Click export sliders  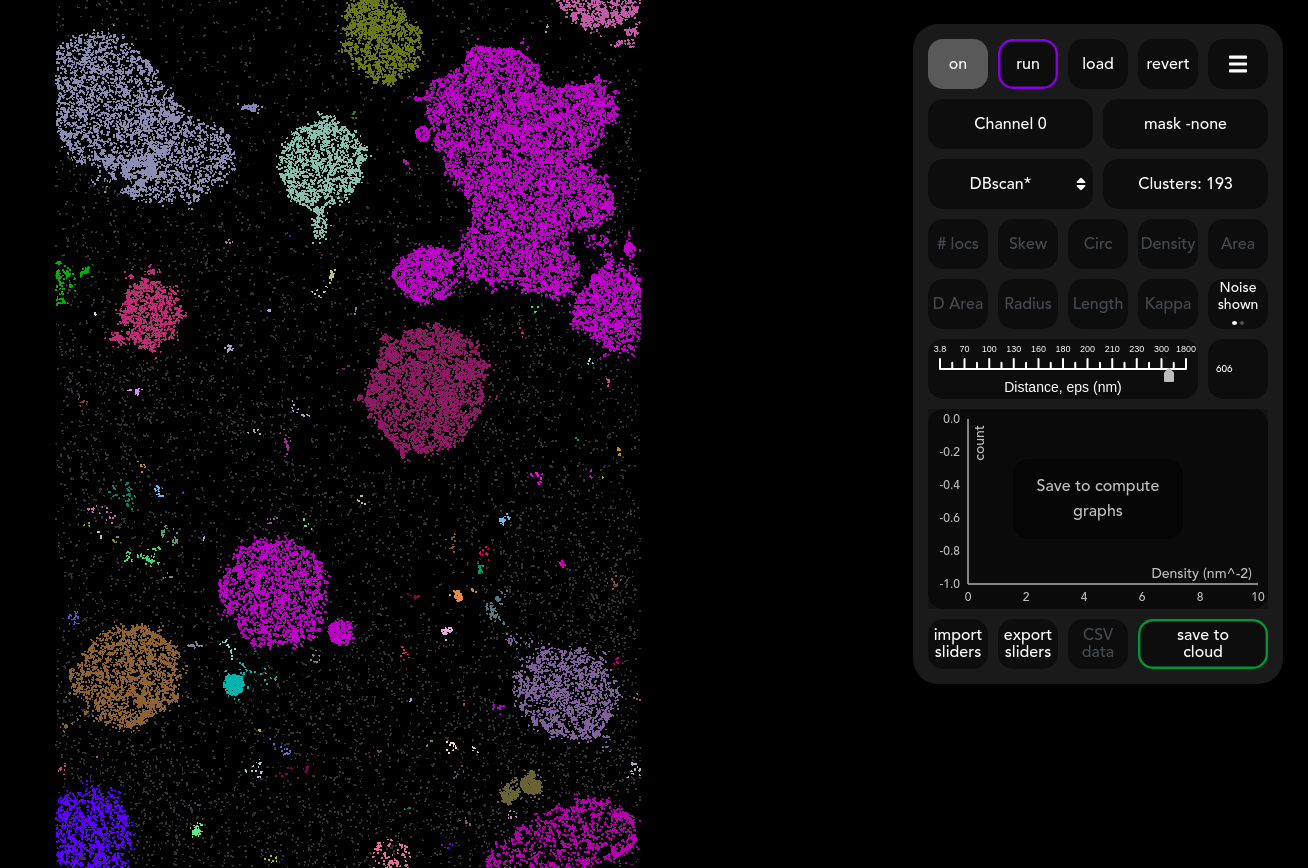pos(1027,643)
